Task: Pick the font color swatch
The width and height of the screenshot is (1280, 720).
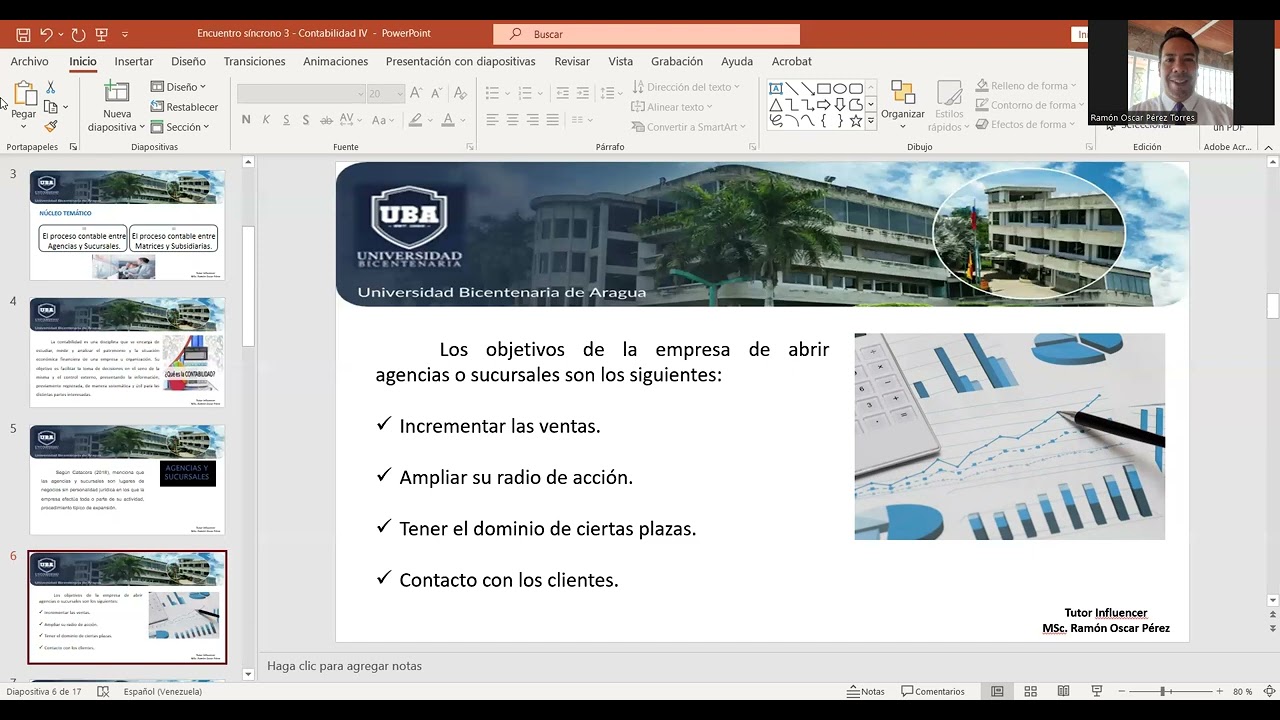Action: [447, 120]
